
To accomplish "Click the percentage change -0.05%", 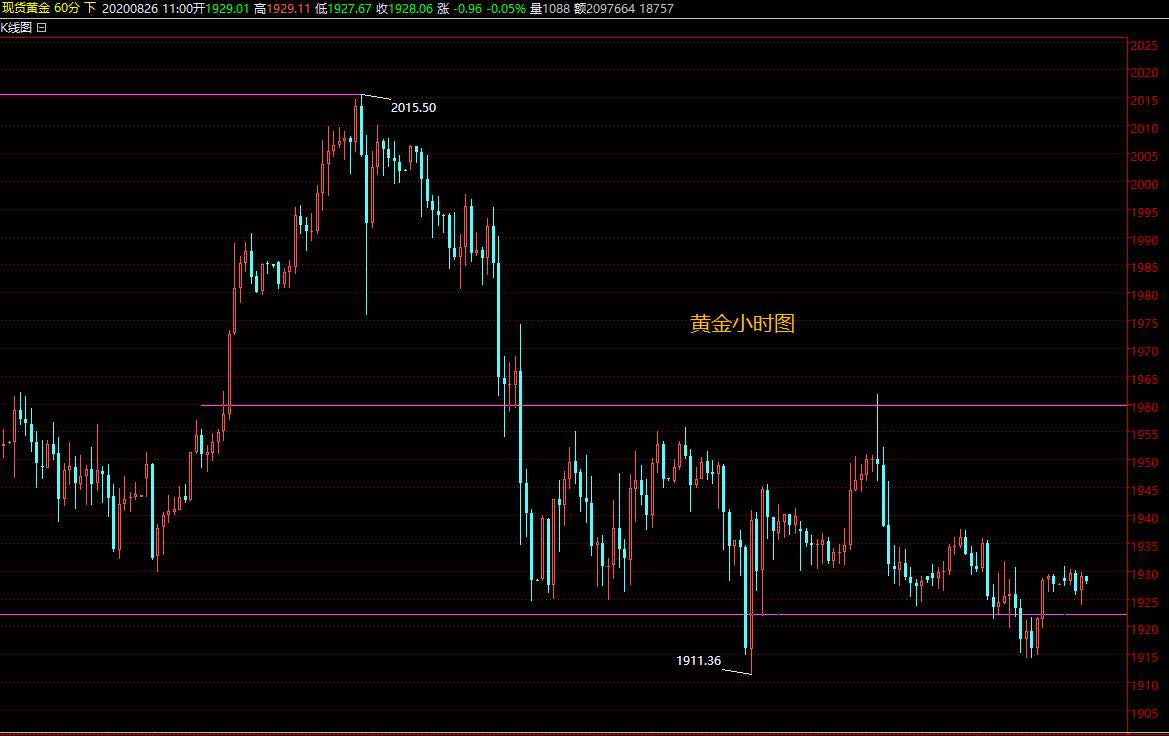I will click(x=506, y=8).
